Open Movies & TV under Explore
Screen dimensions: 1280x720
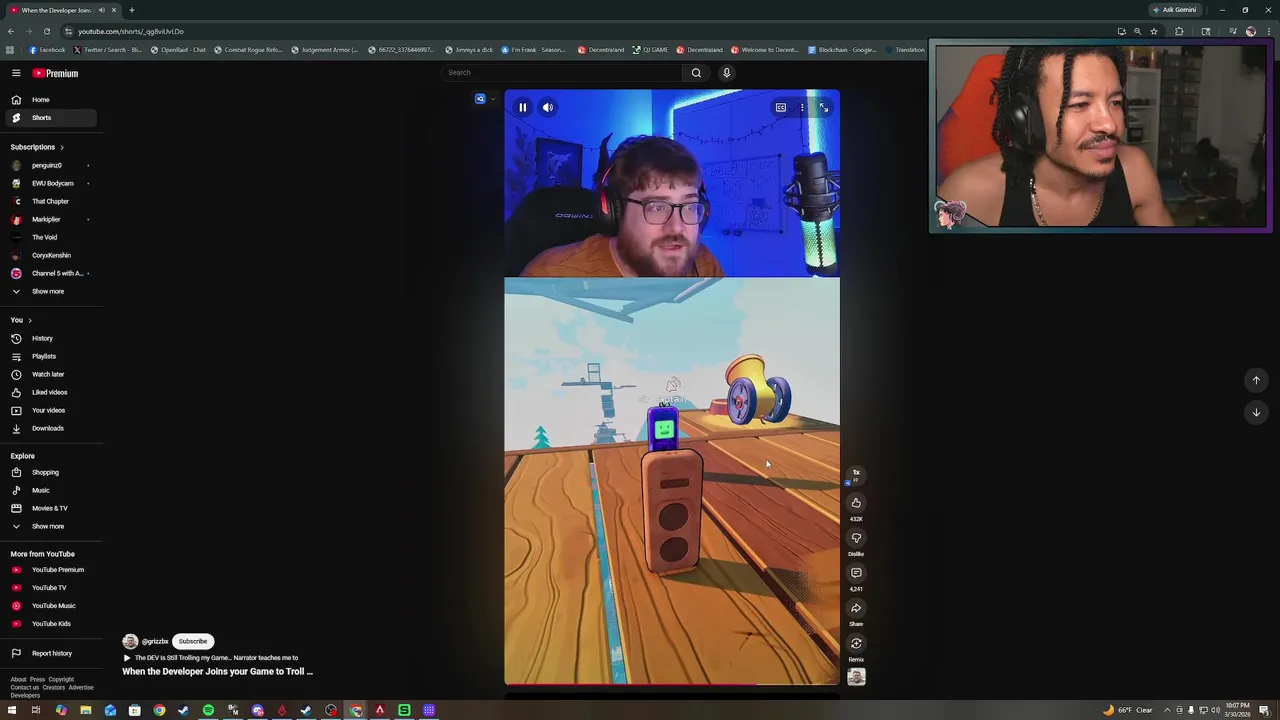49,508
